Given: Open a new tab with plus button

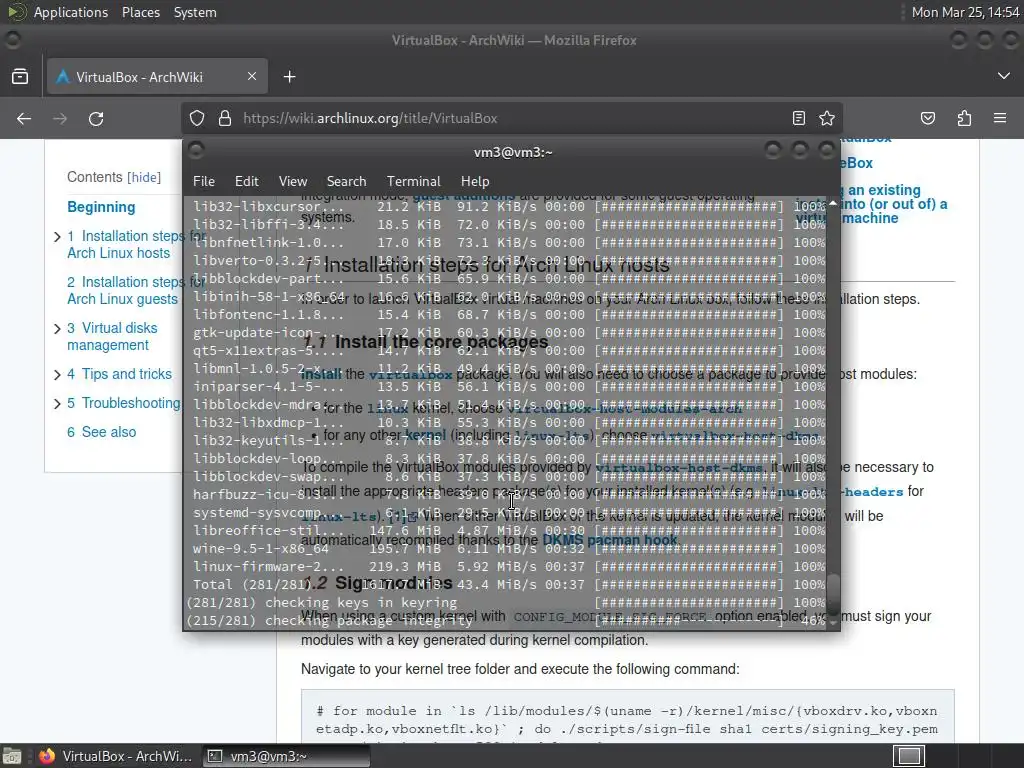Looking at the screenshot, I should pos(289,77).
